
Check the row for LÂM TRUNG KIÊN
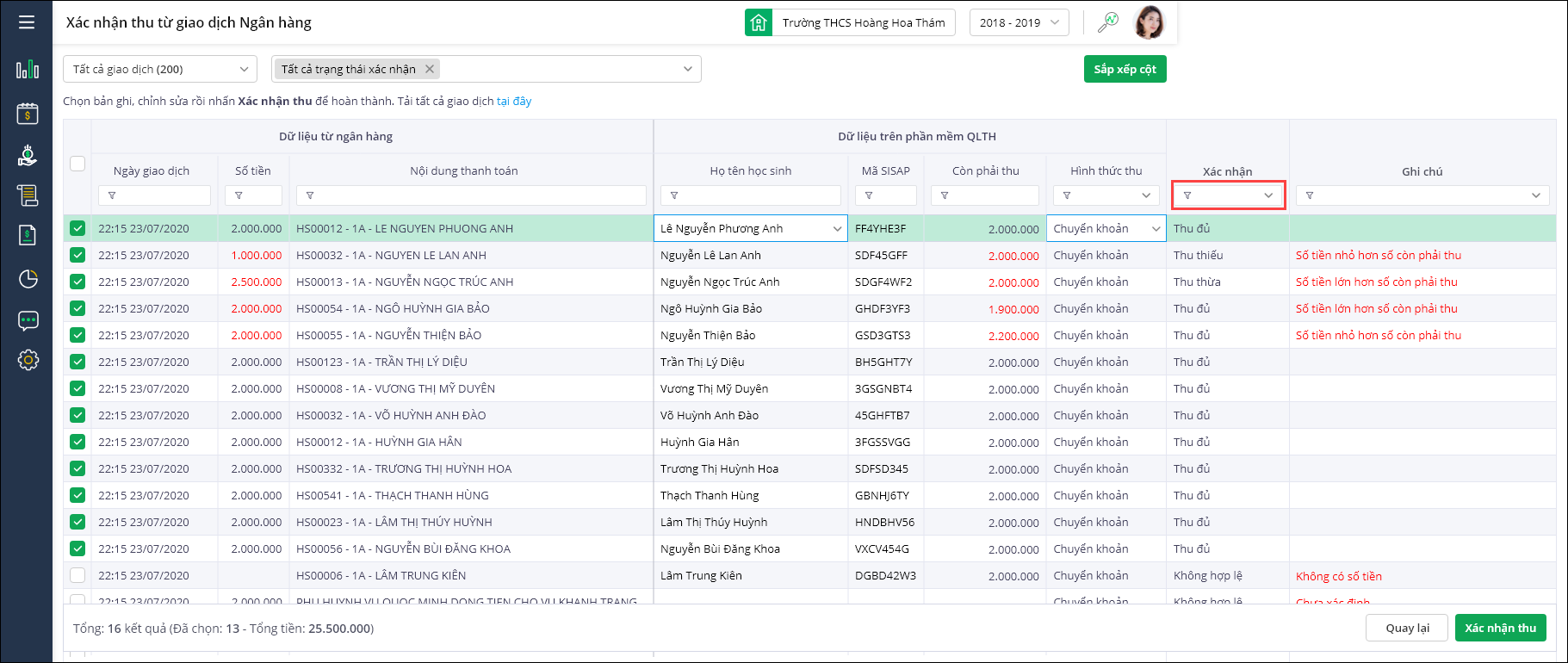[x=77, y=575]
